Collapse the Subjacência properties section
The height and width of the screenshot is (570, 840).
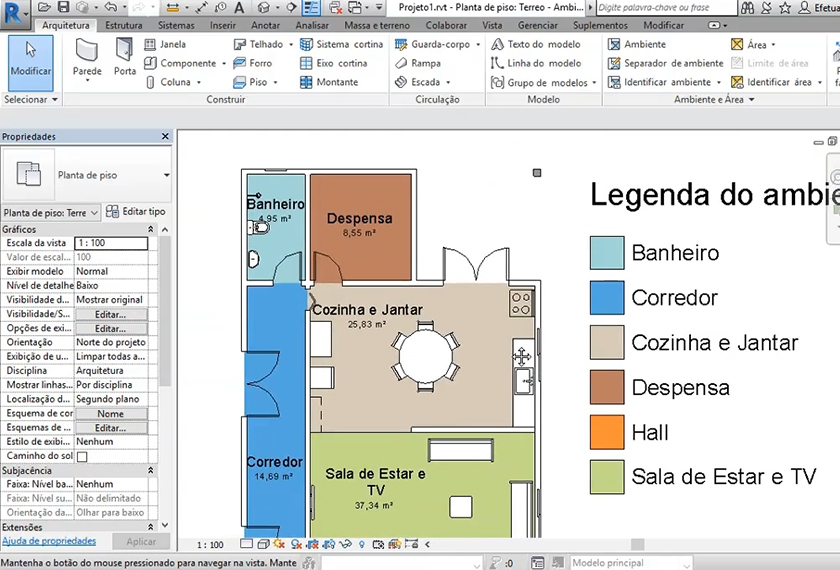click(150, 470)
